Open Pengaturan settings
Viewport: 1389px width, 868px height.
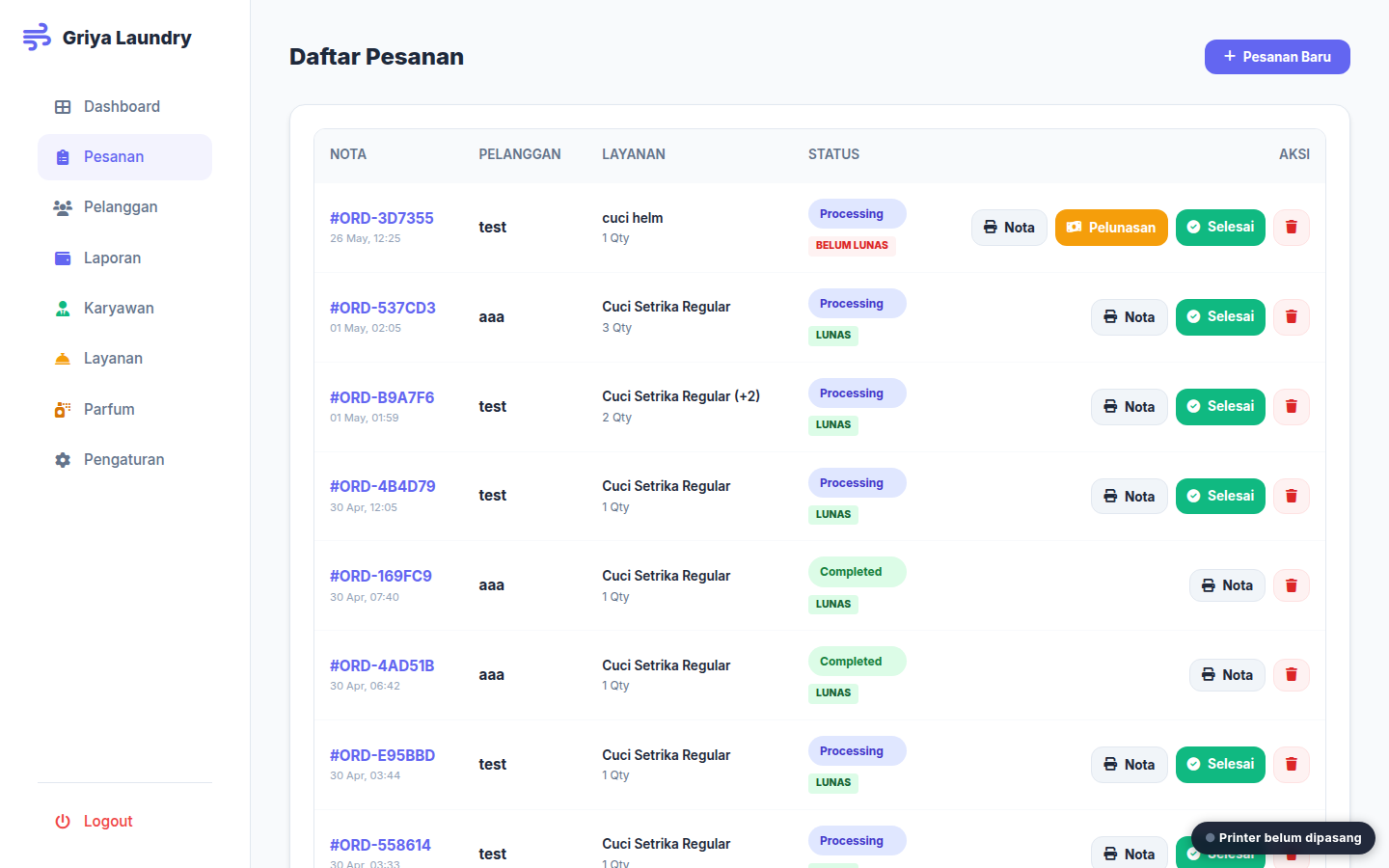[124, 460]
